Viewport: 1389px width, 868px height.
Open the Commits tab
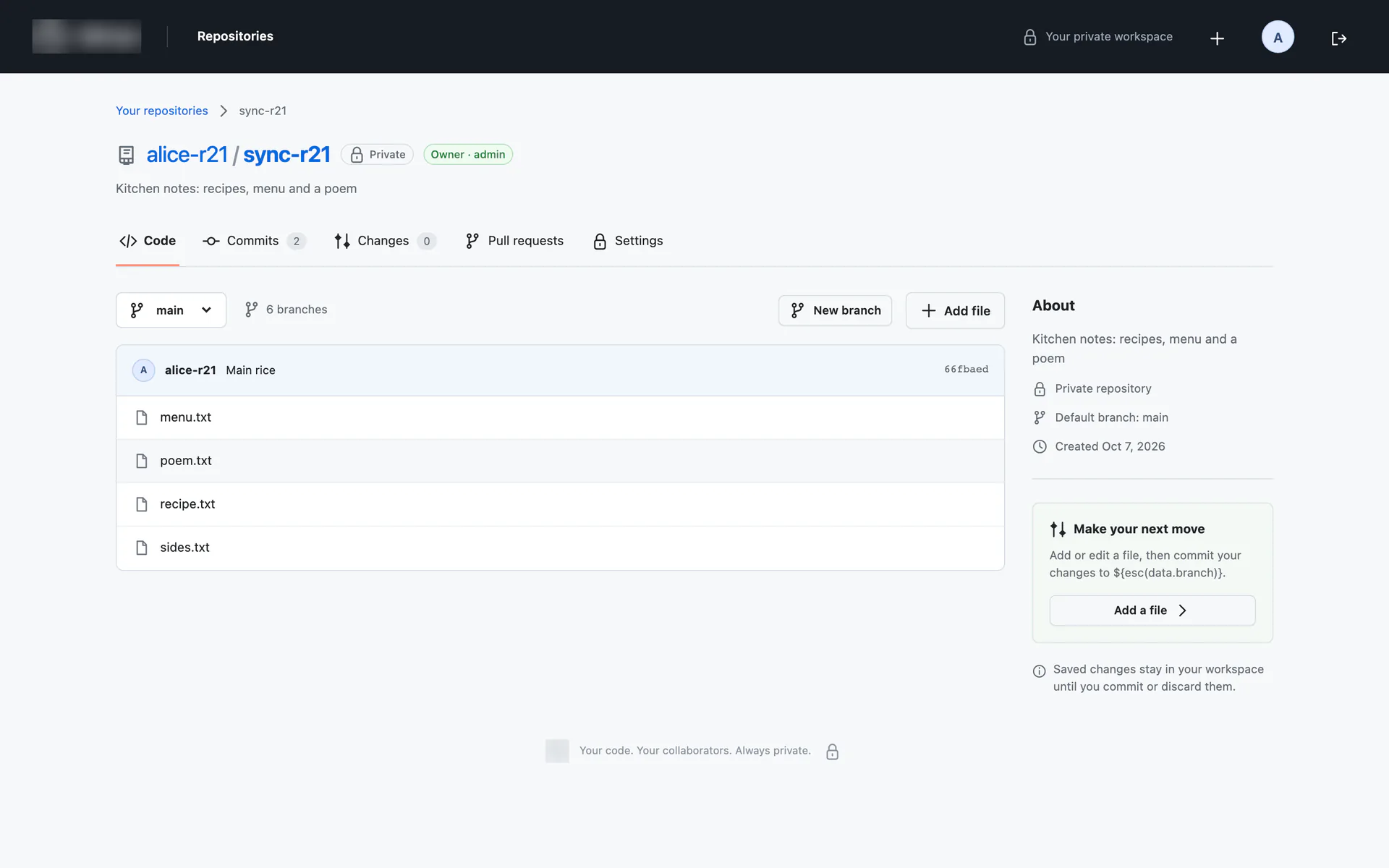(254, 241)
